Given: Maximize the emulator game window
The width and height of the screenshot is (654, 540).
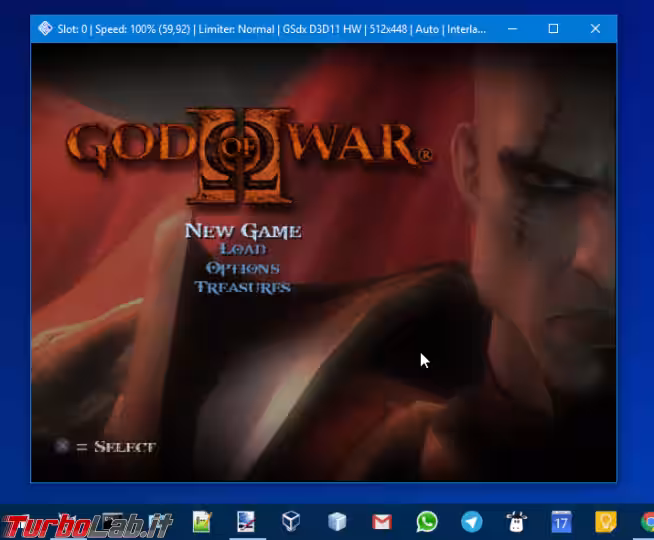Looking at the screenshot, I should coord(553,29).
